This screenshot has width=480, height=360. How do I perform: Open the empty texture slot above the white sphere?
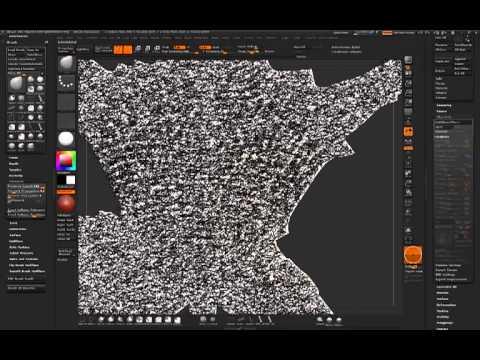tap(66, 120)
